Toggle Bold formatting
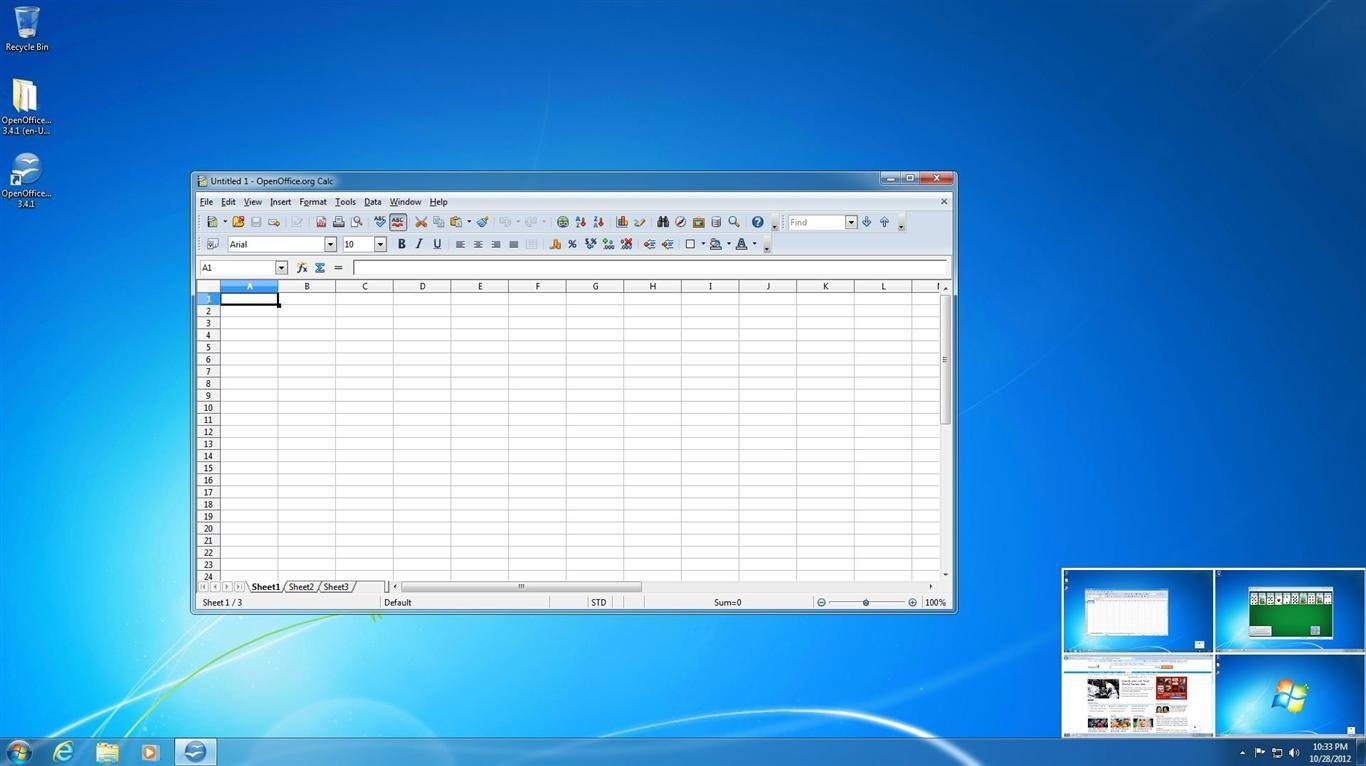 coord(402,244)
